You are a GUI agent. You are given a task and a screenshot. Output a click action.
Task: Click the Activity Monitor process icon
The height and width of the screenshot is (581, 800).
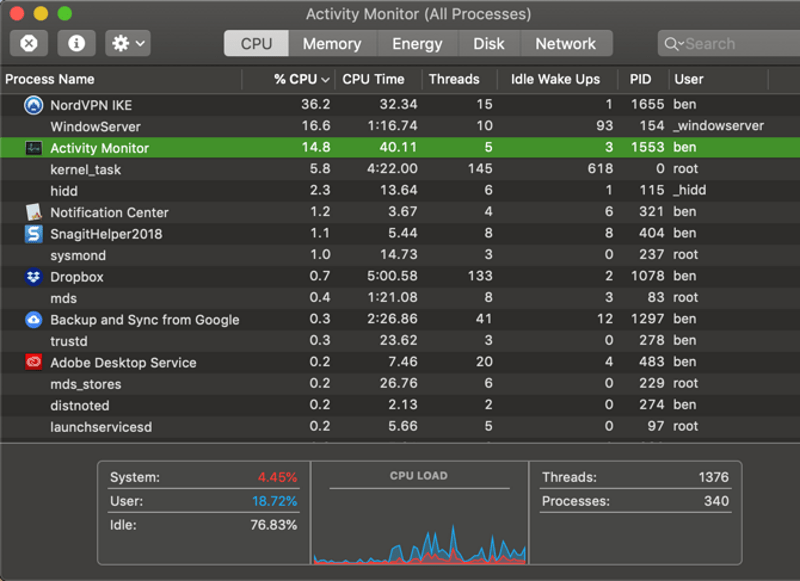tap(34, 148)
